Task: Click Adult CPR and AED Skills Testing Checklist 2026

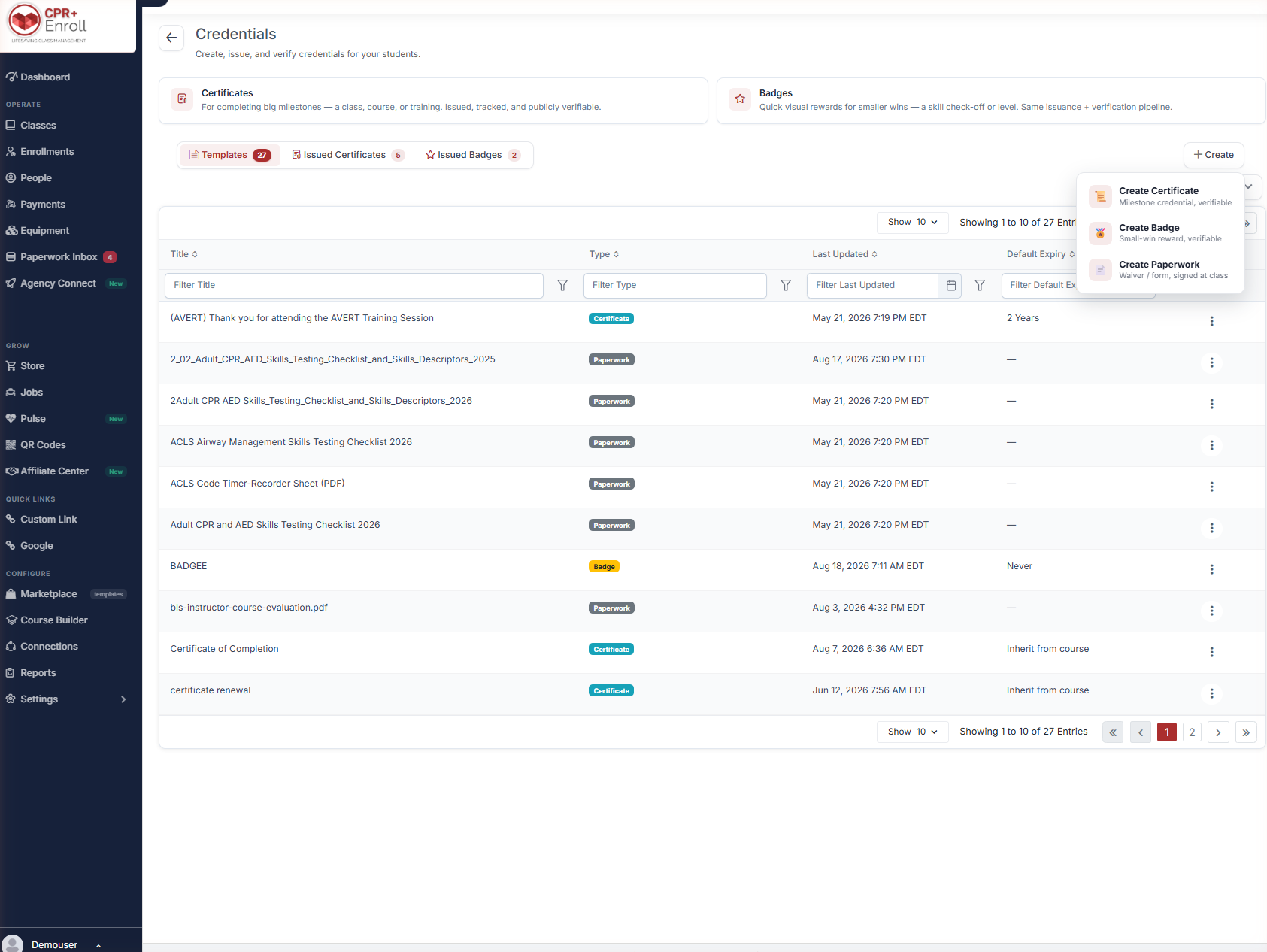Action: pyautogui.click(x=275, y=525)
